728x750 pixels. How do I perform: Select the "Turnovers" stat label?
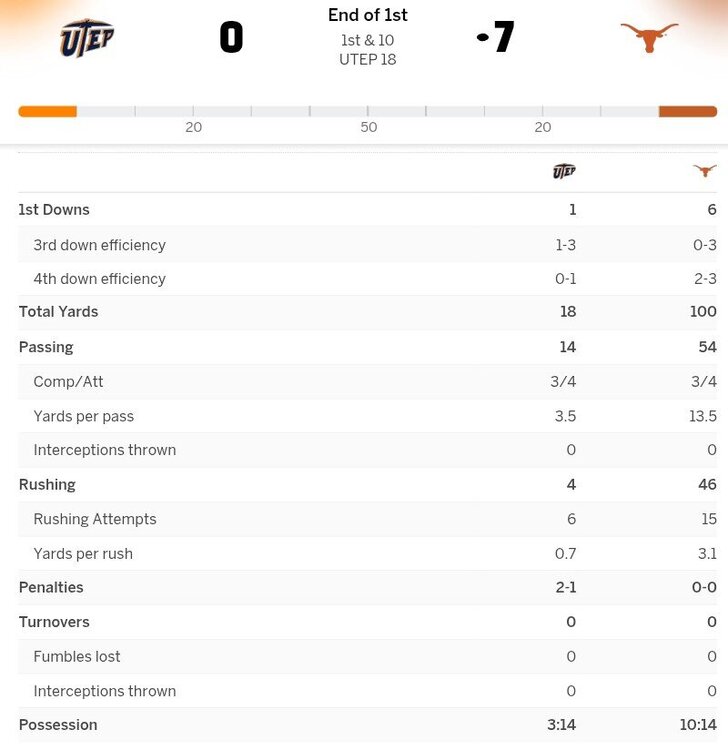tap(54, 622)
